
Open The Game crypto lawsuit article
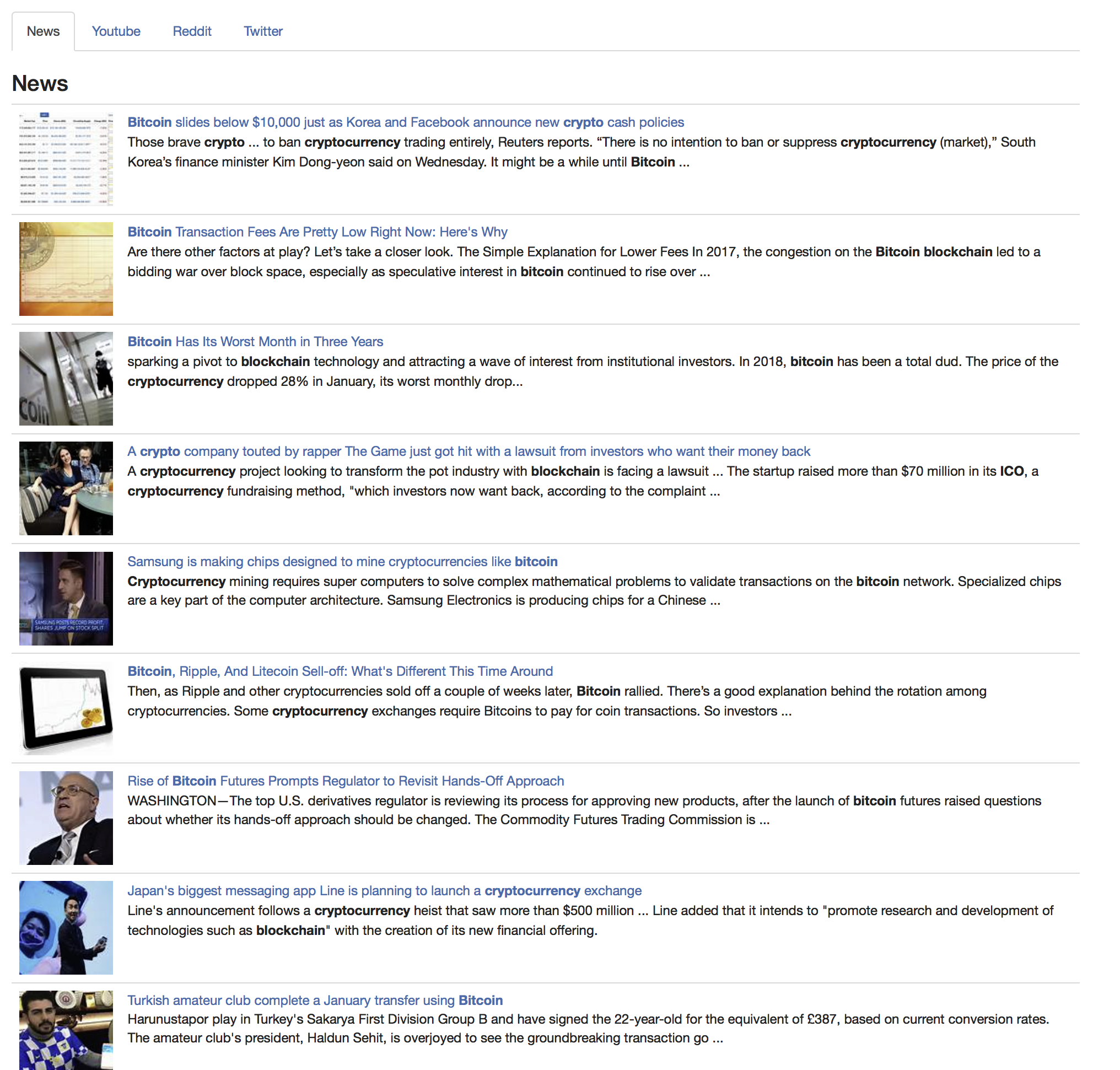pos(468,451)
